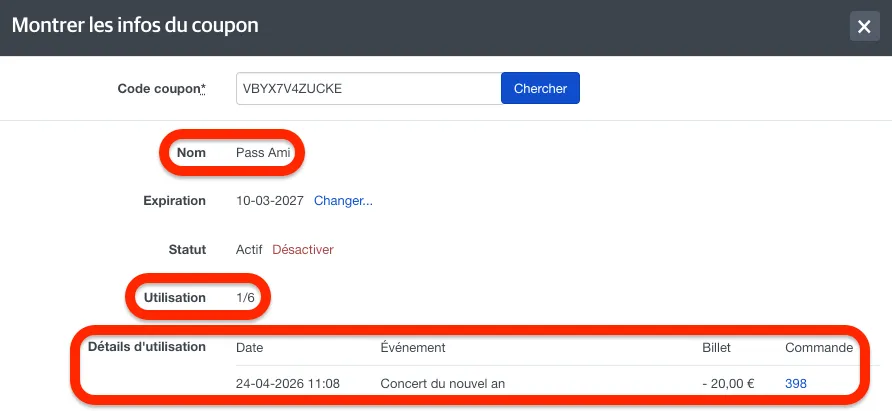This screenshot has width=892, height=411.
Task: Select the utilisation value 1/6
Action: point(245,298)
